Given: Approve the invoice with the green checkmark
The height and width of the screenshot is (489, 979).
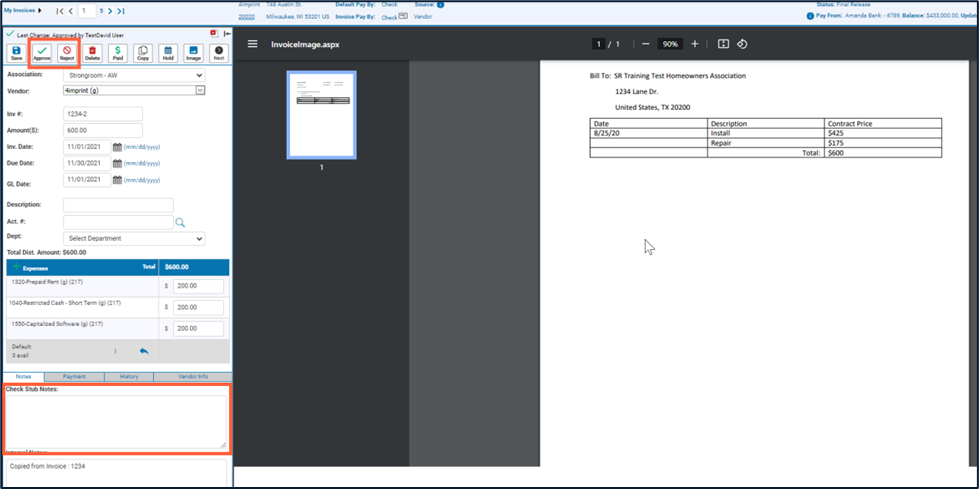Looking at the screenshot, I should click(x=42, y=53).
